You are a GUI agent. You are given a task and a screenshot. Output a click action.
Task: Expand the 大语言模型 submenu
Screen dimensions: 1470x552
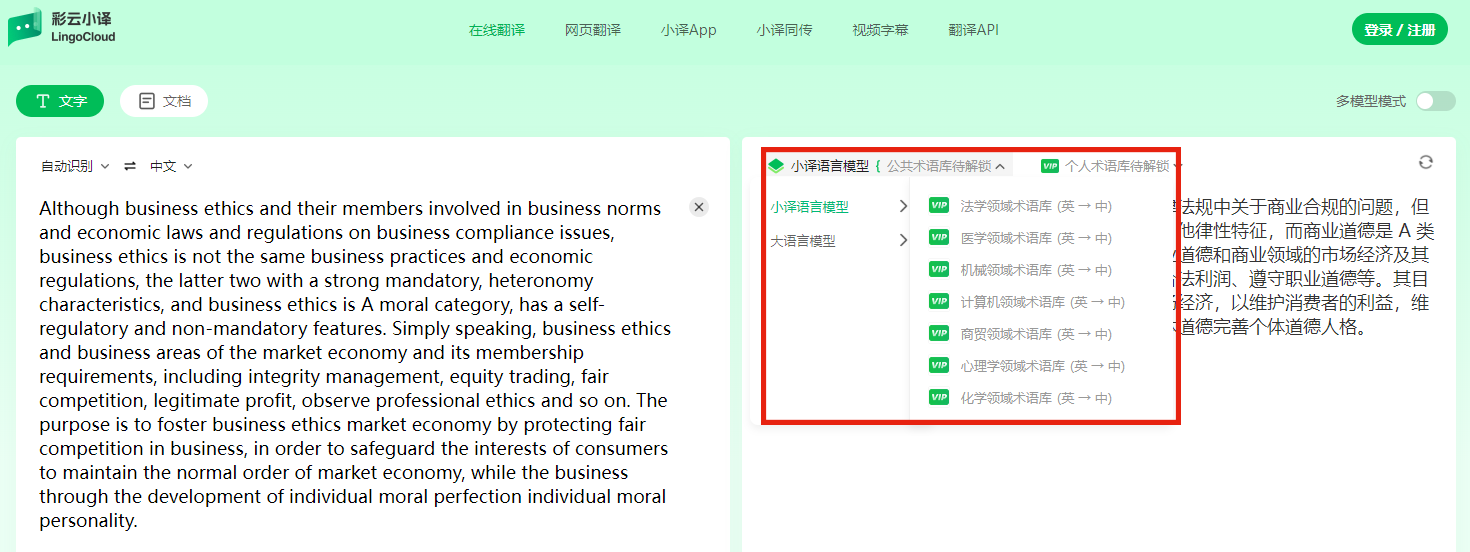tap(839, 241)
